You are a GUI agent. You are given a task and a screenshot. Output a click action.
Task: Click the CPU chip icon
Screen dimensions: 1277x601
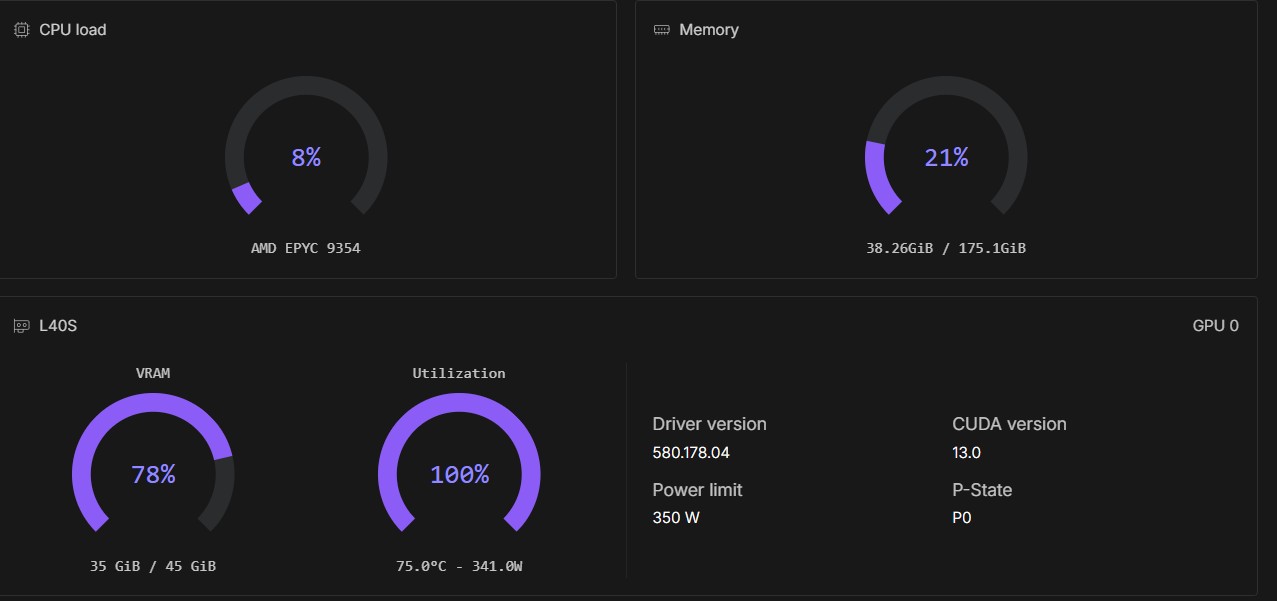point(21,30)
